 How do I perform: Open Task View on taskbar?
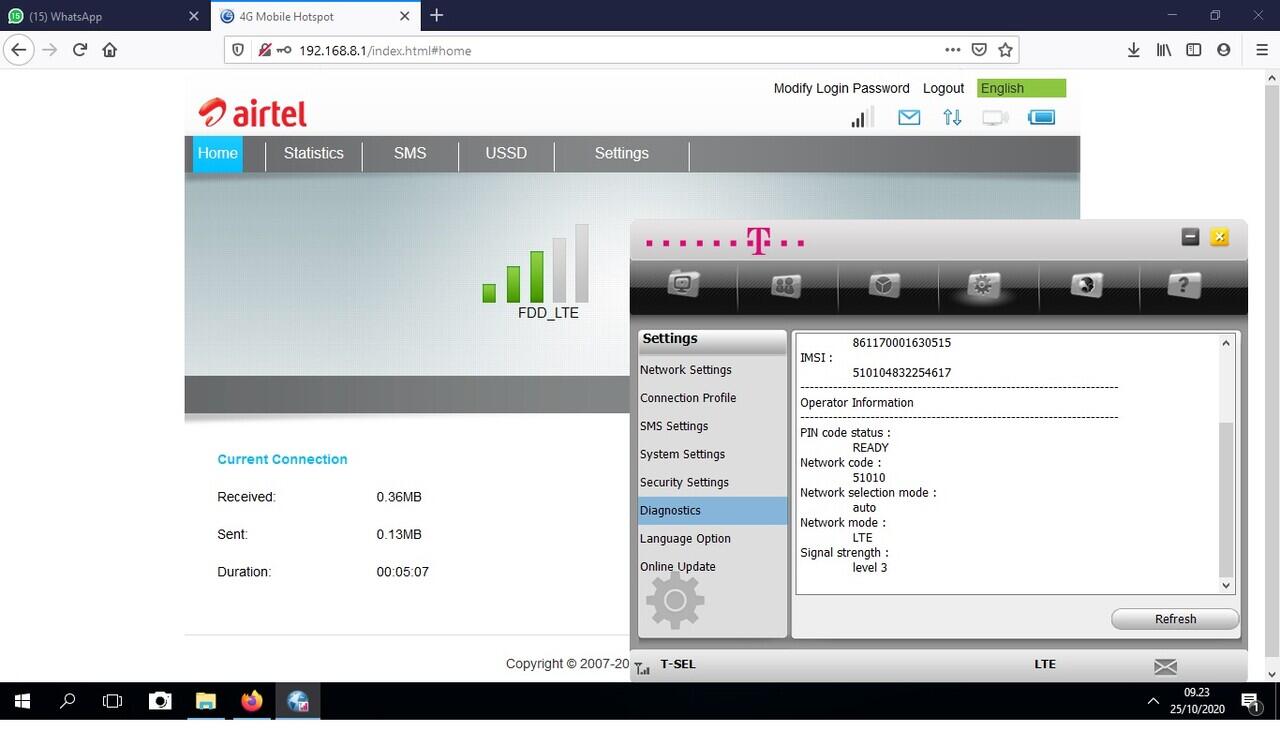click(x=113, y=701)
